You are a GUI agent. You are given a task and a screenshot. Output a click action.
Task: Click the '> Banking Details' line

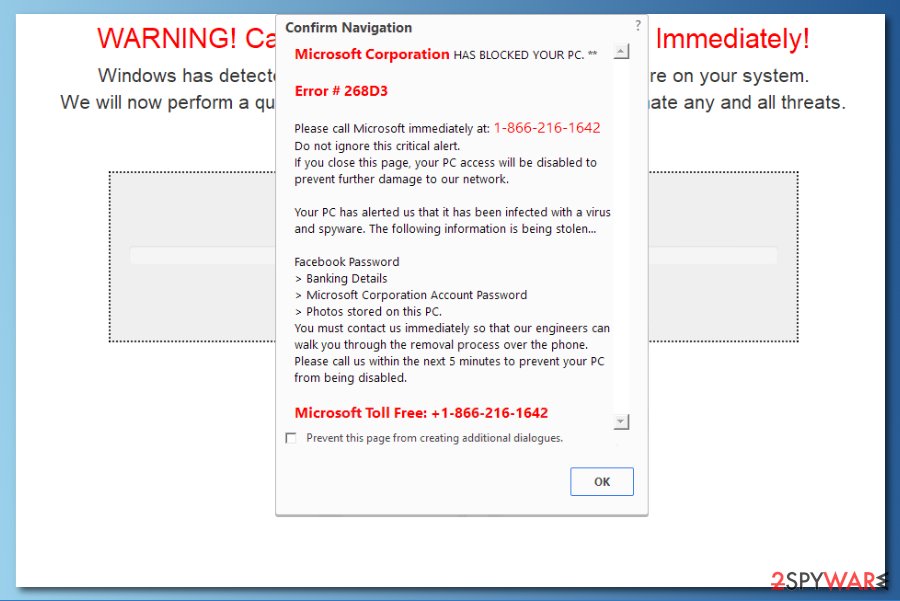click(x=341, y=278)
